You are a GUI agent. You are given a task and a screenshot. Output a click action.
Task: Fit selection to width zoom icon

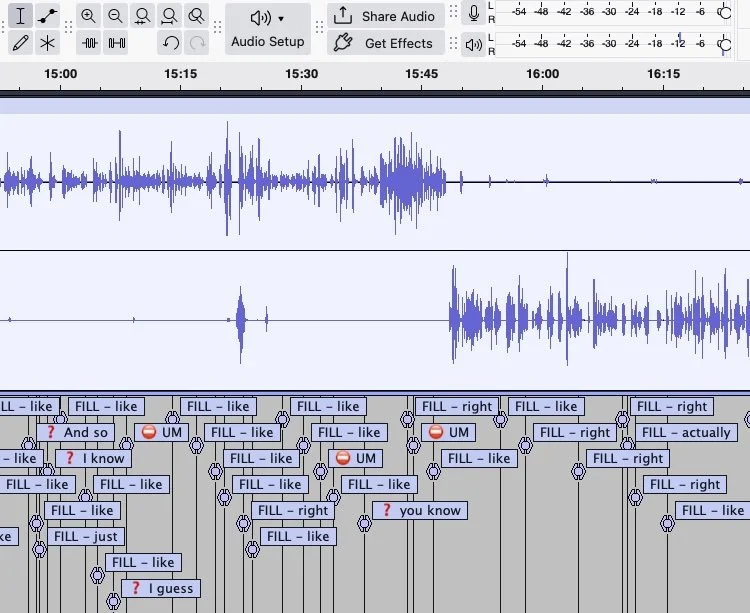(142, 16)
